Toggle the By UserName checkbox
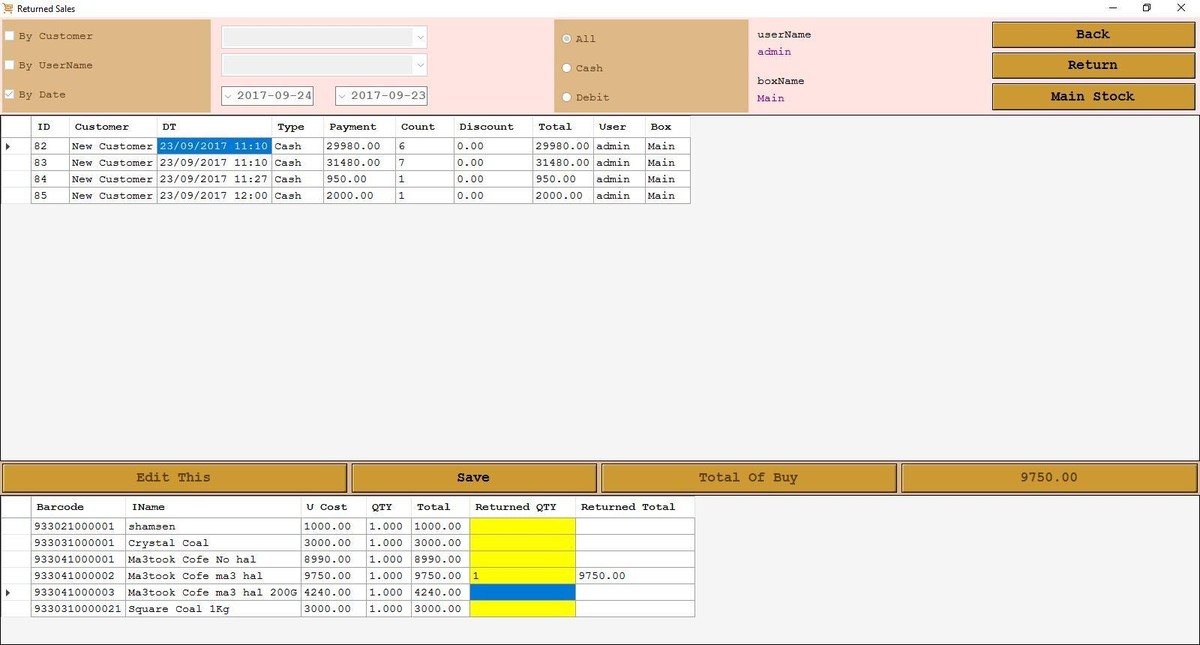Viewport: 1200px width, 645px height. click(10, 65)
